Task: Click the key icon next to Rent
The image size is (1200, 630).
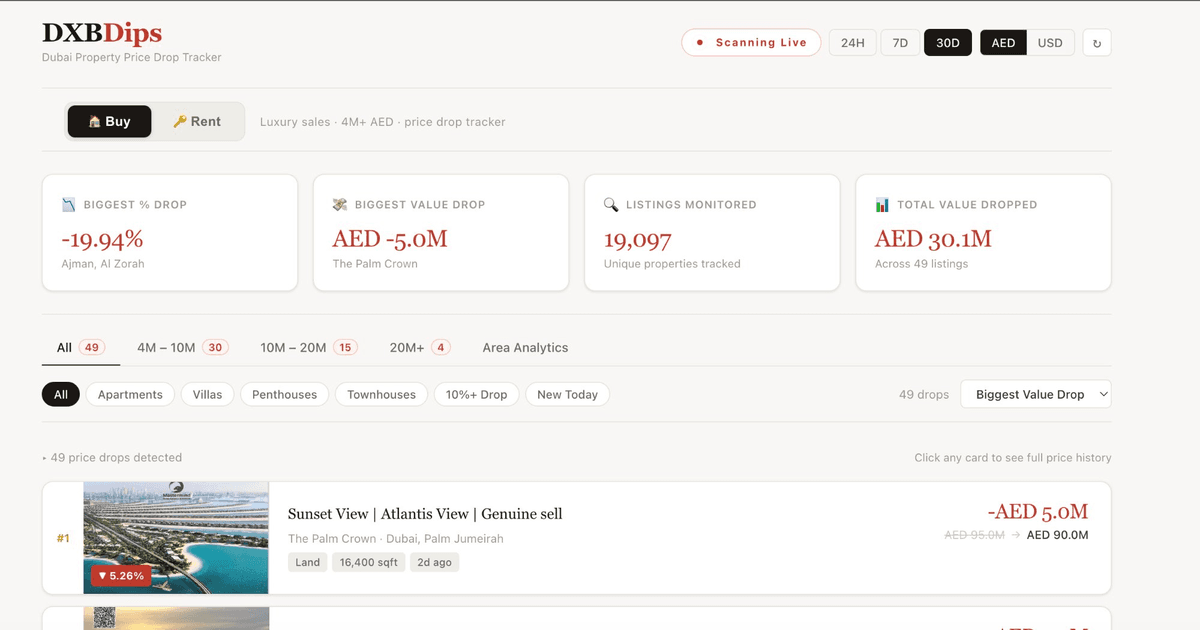Action: point(181,121)
